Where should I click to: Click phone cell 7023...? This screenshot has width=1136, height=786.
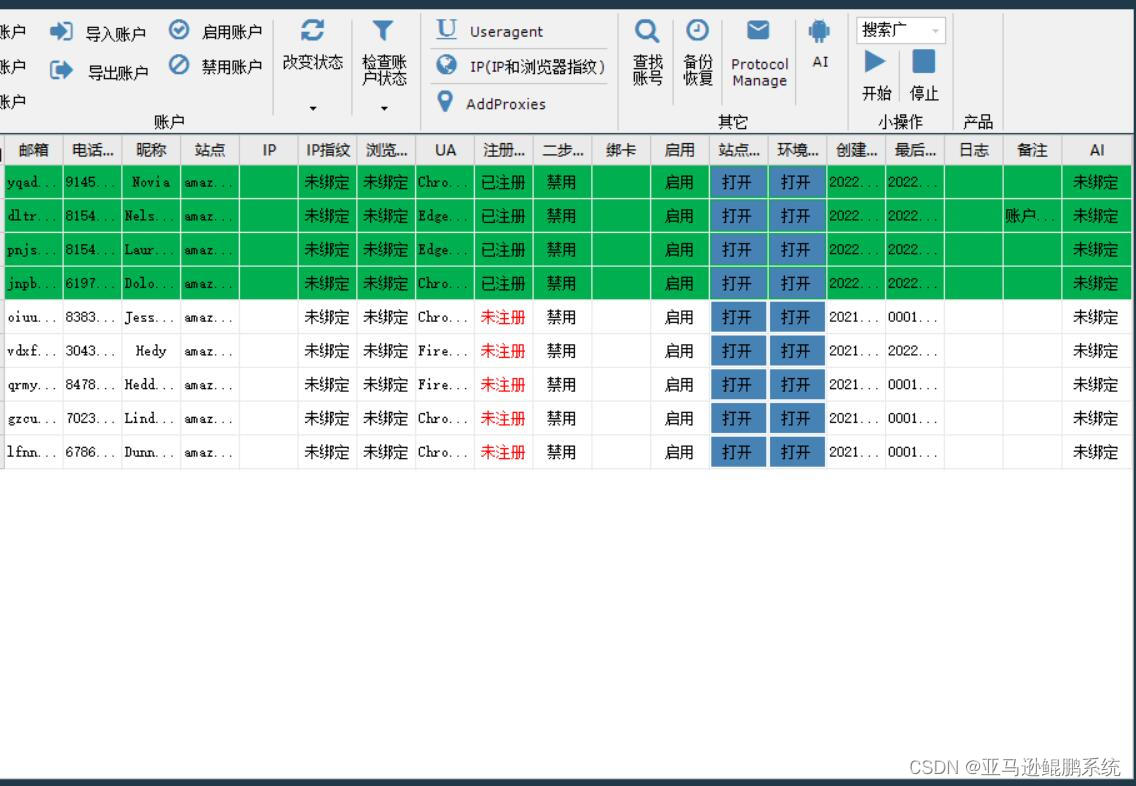pos(92,418)
